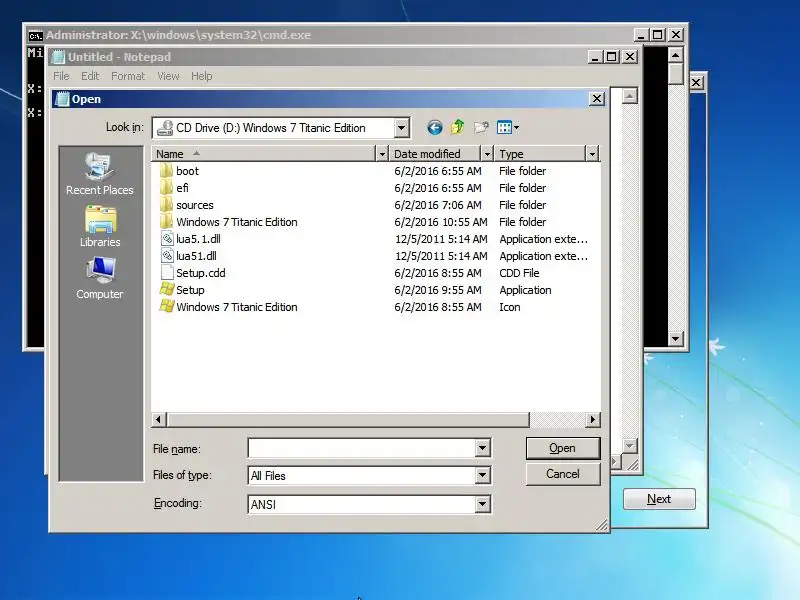Viewport: 800px width, 600px height.
Task: Open the View Menu dropdown arrow
Action: click(x=516, y=128)
